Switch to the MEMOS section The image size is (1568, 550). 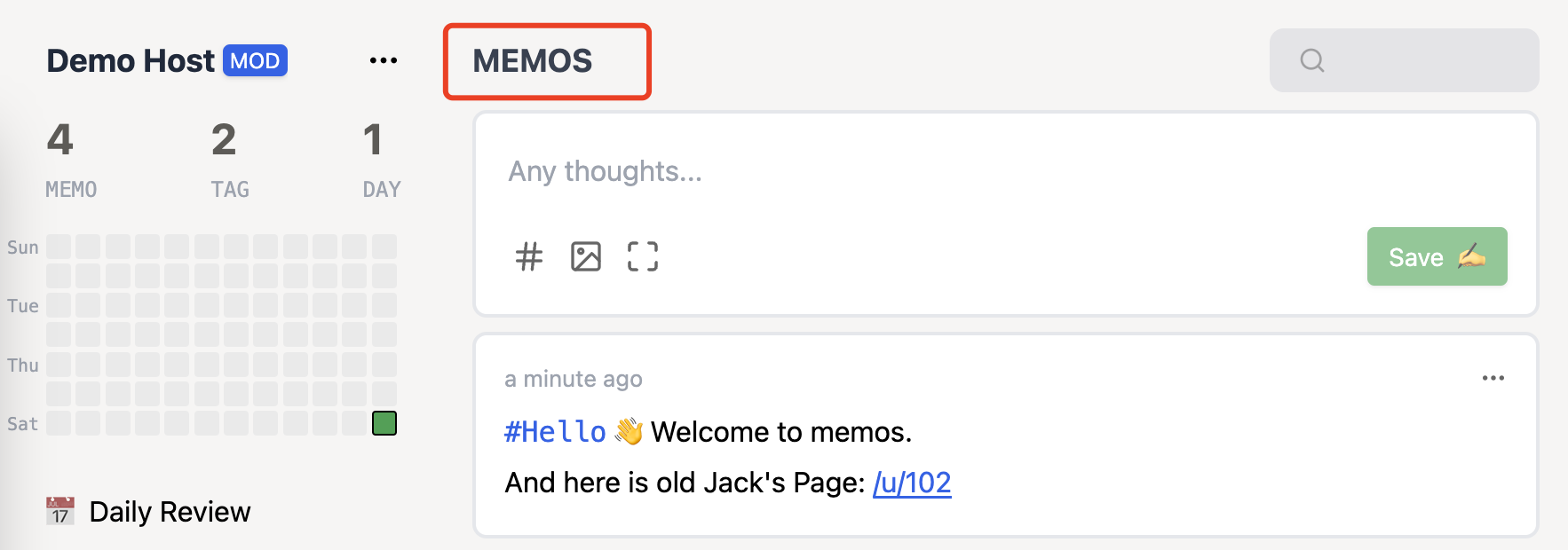pyautogui.click(x=534, y=61)
